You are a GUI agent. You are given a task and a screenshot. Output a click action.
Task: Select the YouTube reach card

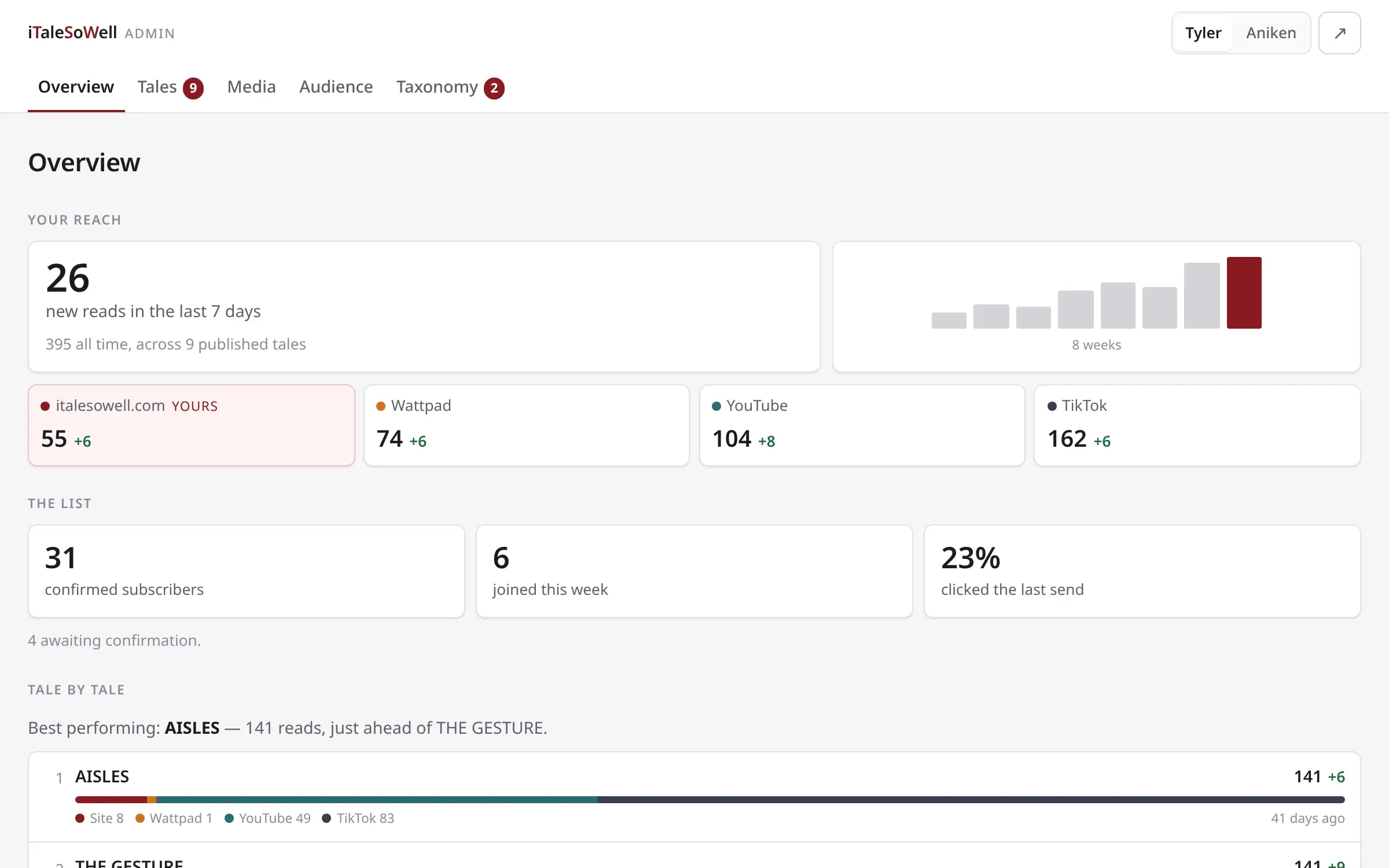(x=862, y=425)
